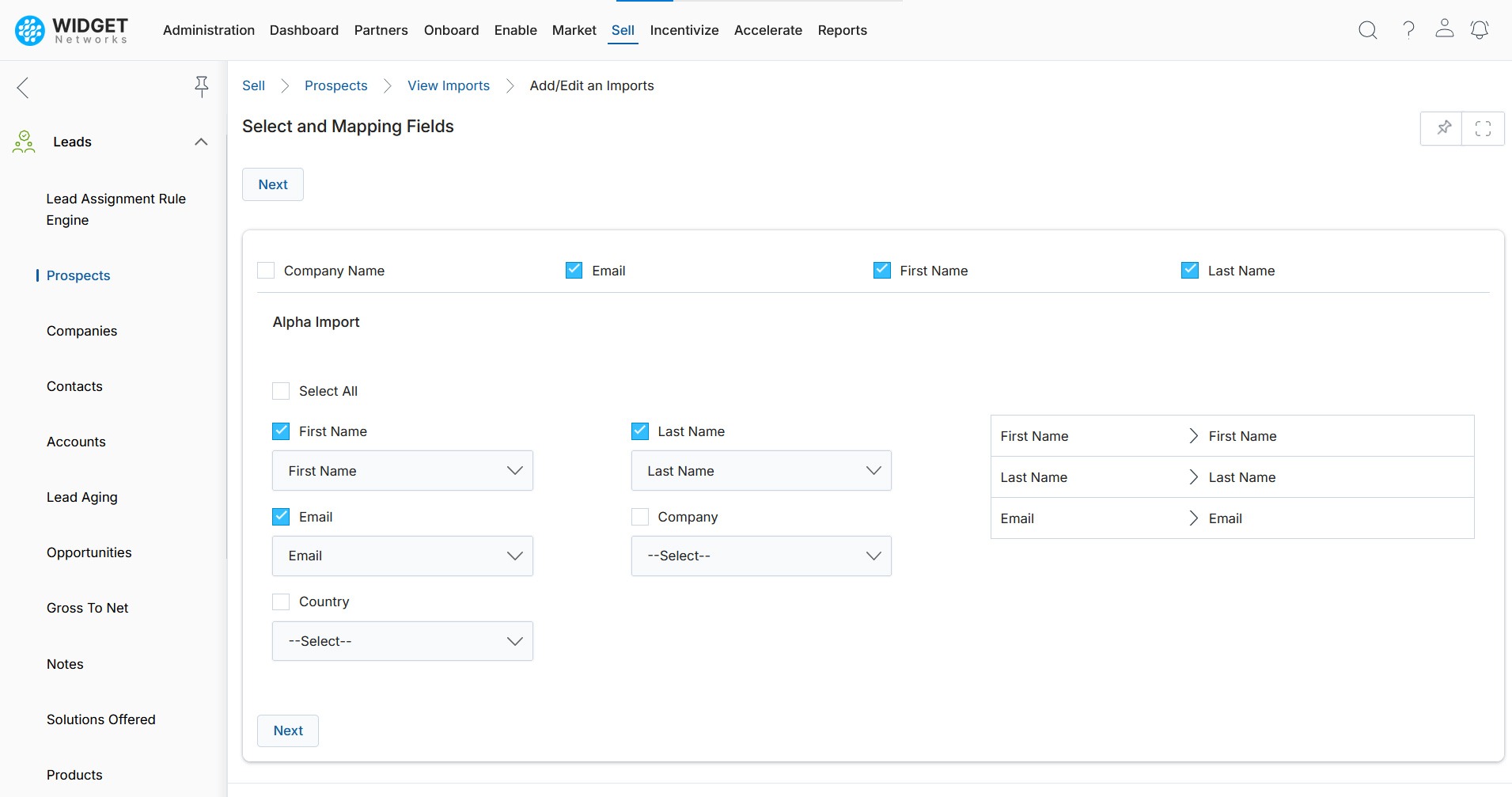Toggle the Select All checkbox
This screenshot has width=1512, height=797.
pyautogui.click(x=281, y=391)
